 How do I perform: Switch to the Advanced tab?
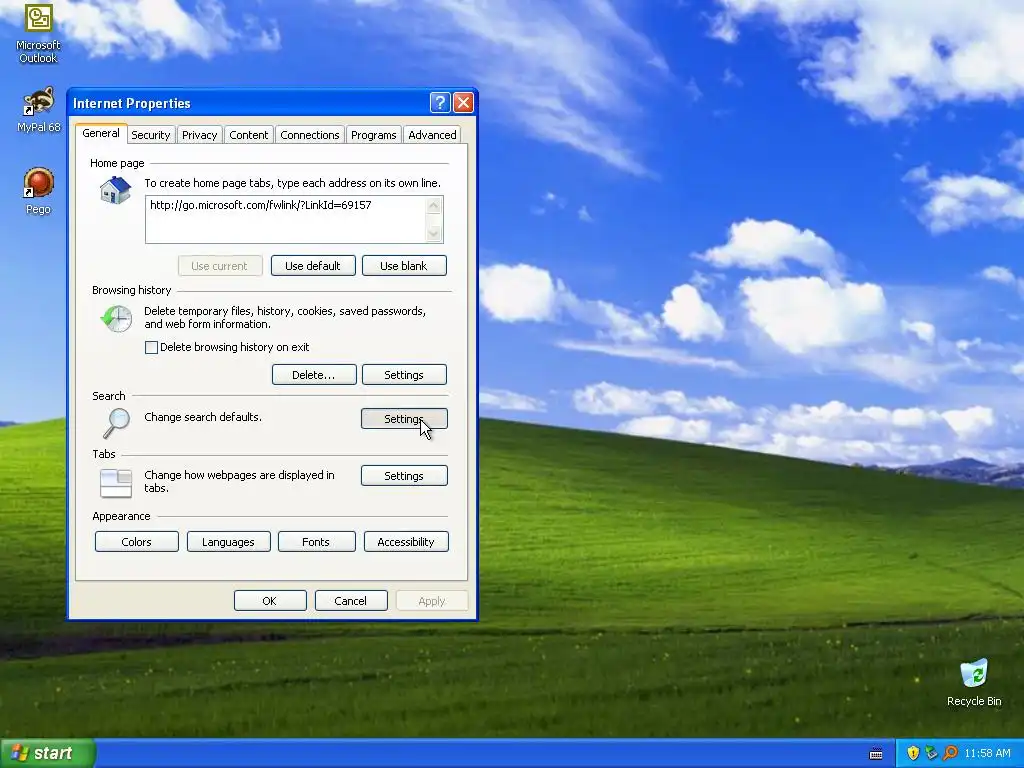click(432, 135)
